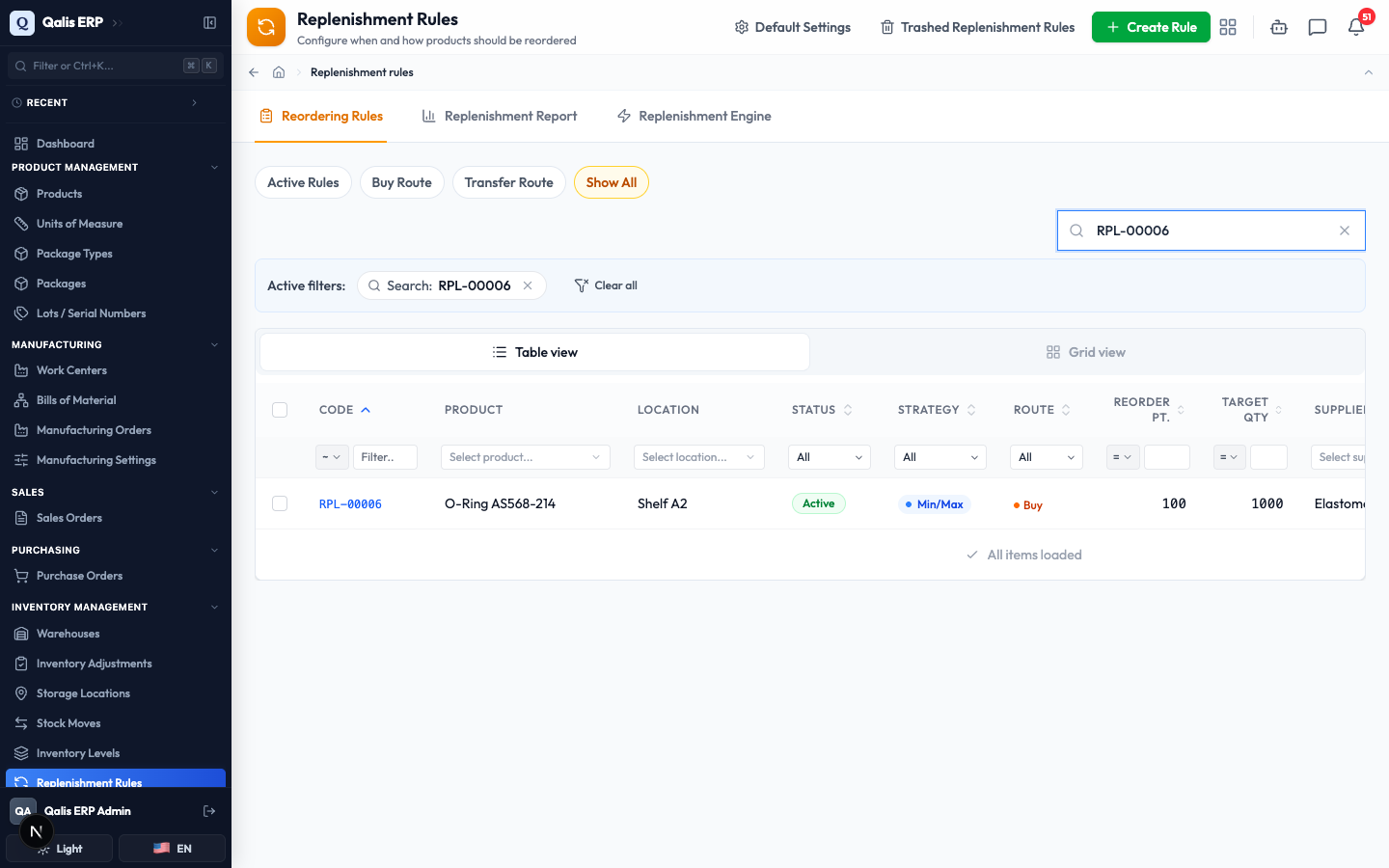Viewport: 1389px width, 868px height.
Task: Select all rows with header checkbox
Action: pos(280,410)
